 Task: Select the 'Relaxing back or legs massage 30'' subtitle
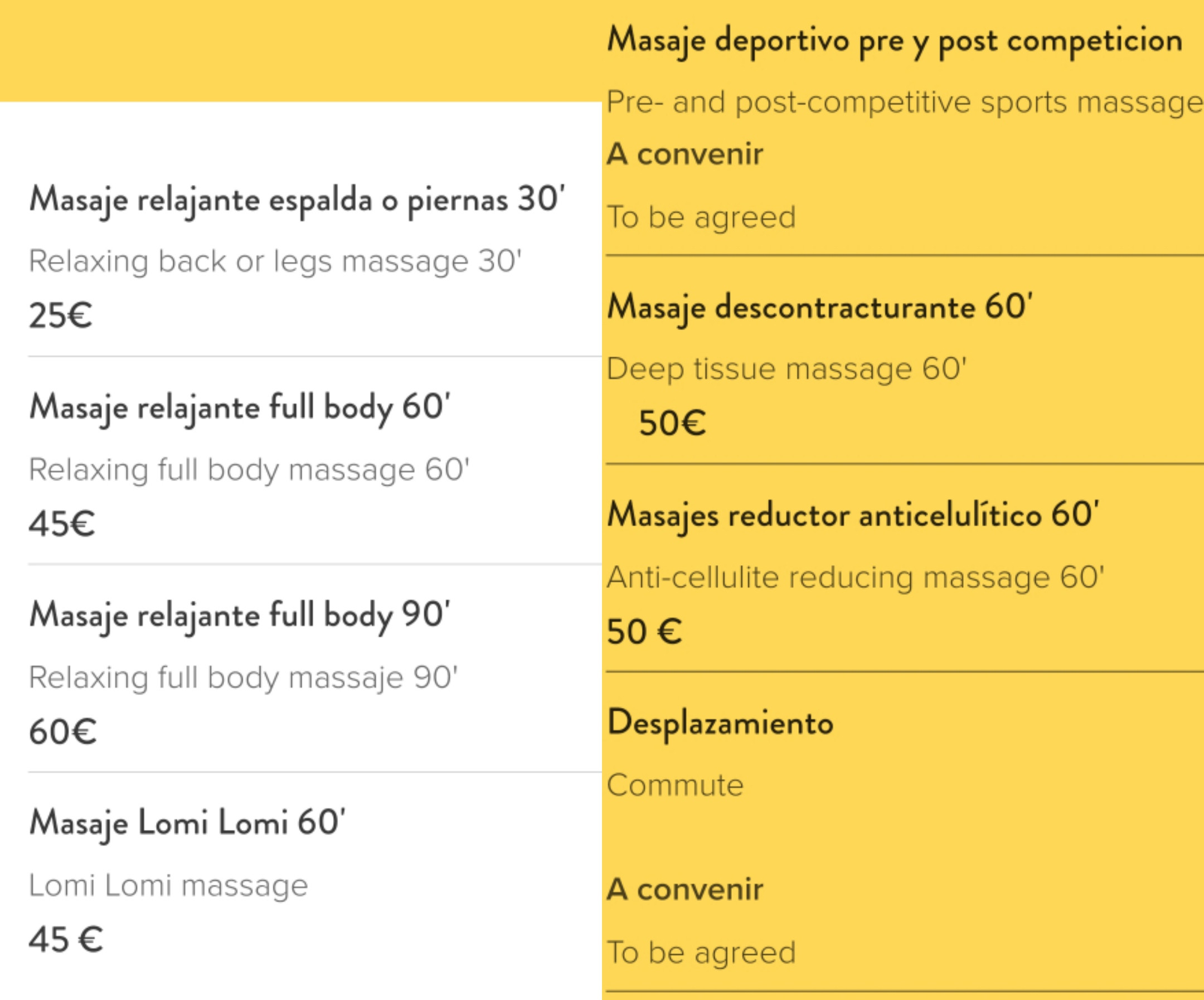[x=275, y=261]
